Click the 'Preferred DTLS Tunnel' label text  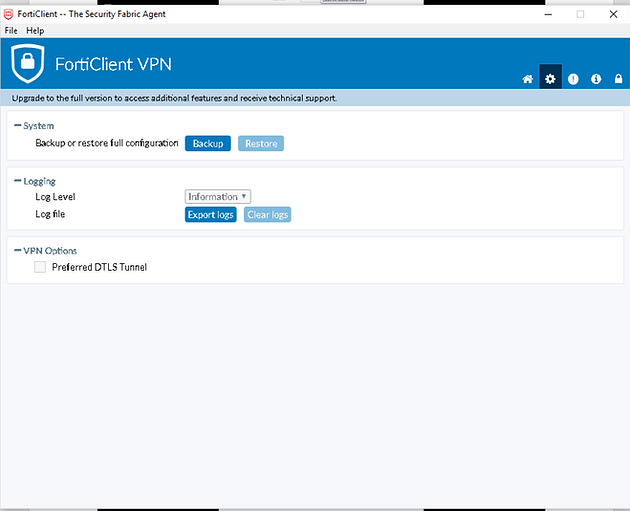coord(100,267)
